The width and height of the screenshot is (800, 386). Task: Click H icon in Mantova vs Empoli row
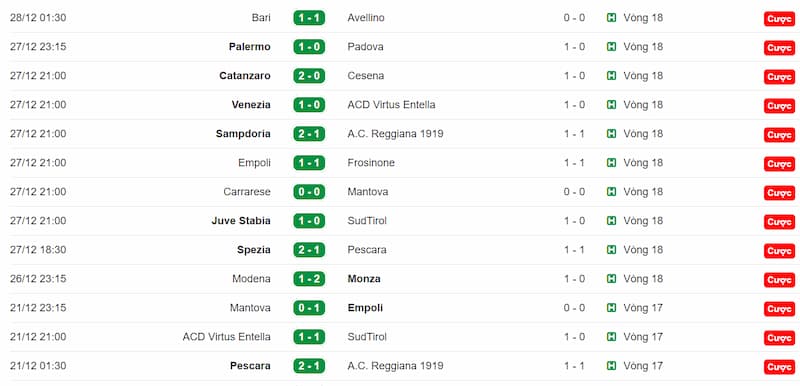611,308
